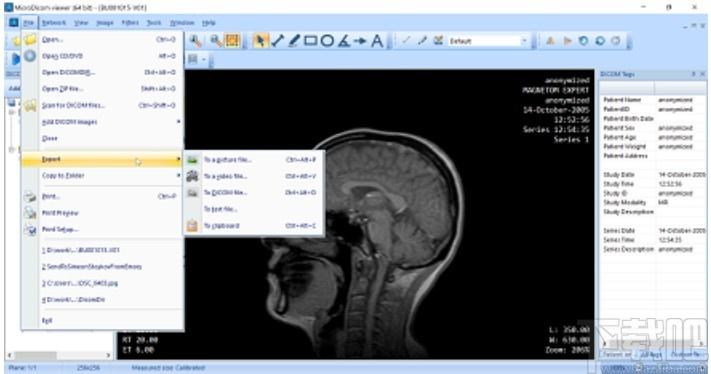This screenshot has width=711, height=374.
Task: Export To a picture file...
Action: (x=253, y=160)
